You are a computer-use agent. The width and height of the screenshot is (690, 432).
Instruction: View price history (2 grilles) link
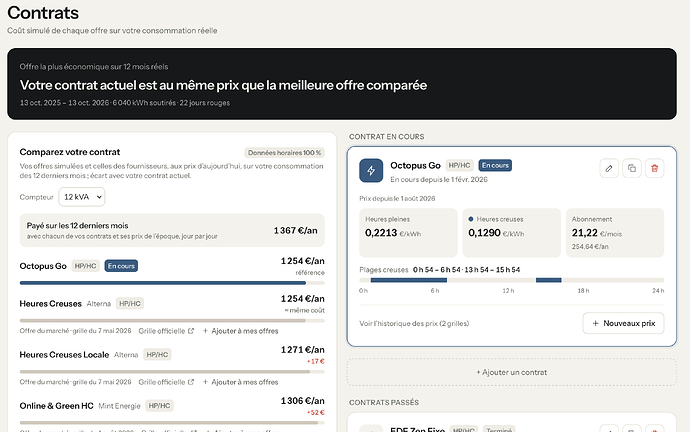tap(414, 323)
